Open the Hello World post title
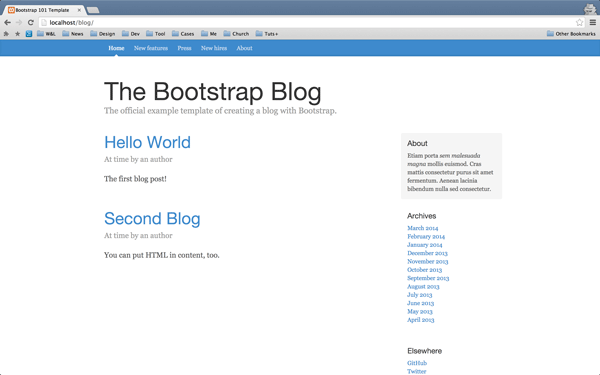Viewport: 600px width, 375px height. click(x=147, y=142)
